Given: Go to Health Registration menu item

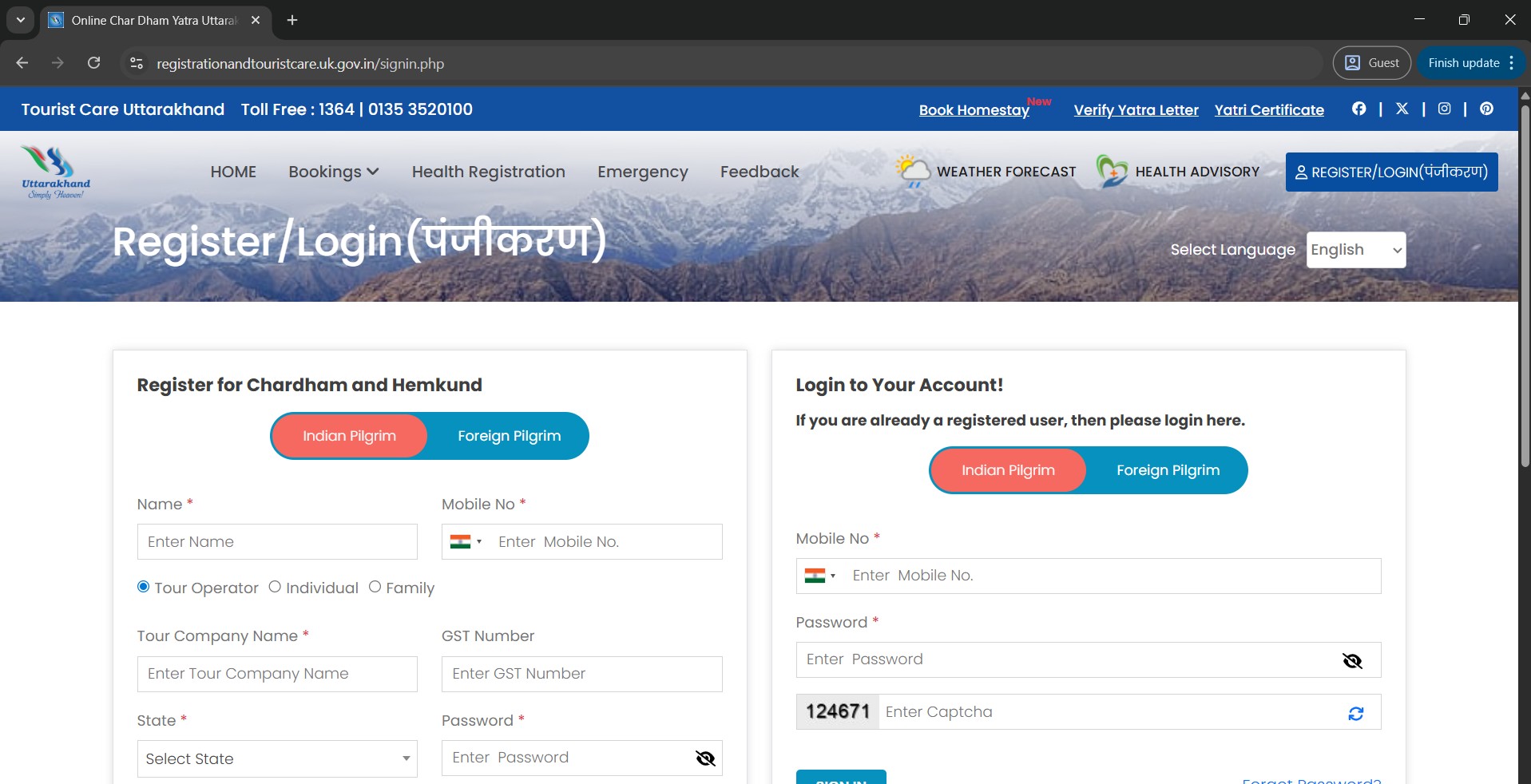Looking at the screenshot, I should coord(488,172).
